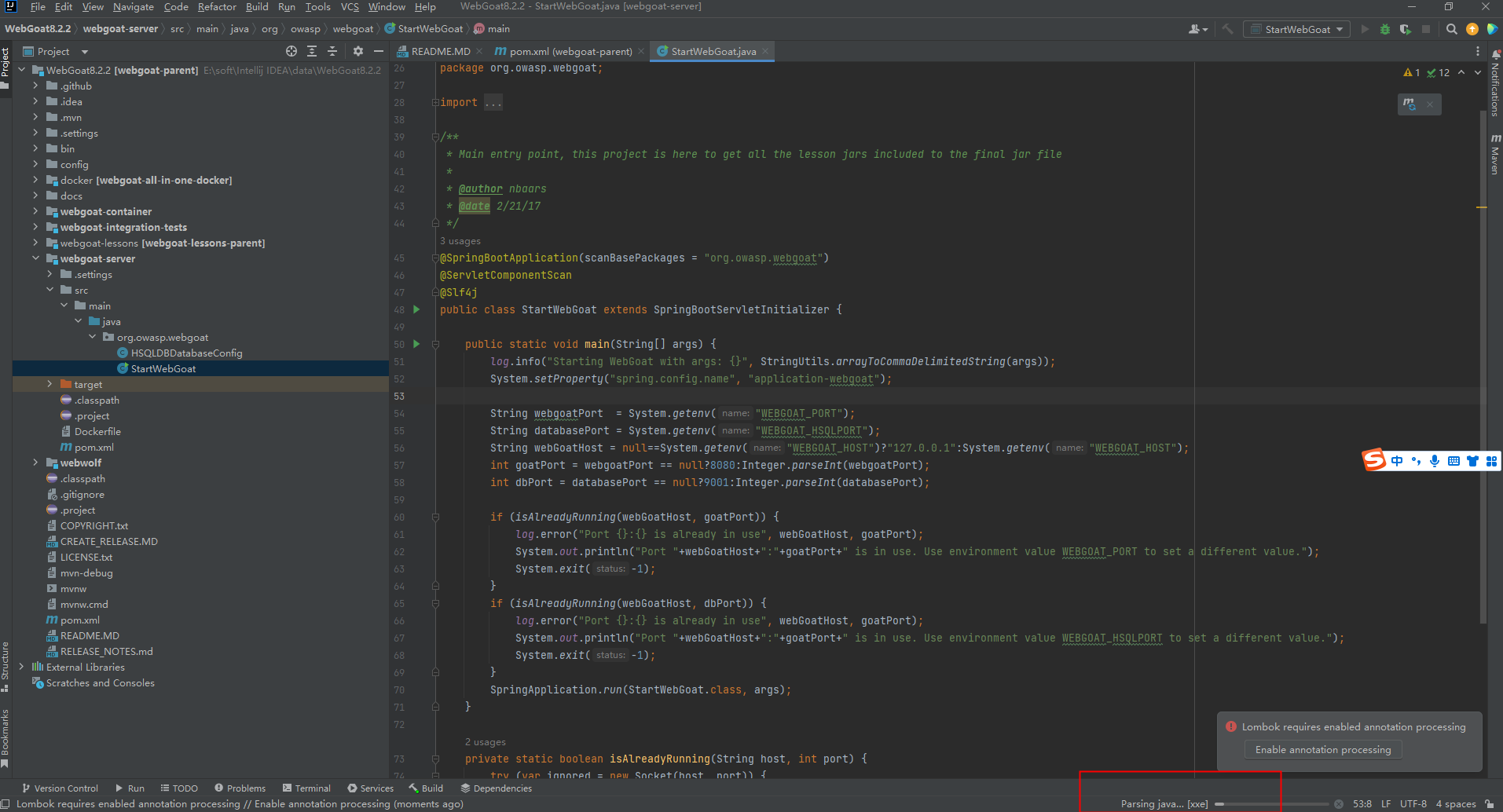The height and width of the screenshot is (812, 1503).
Task: Click the 4 spaces indent setting
Action: [x=1456, y=803]
